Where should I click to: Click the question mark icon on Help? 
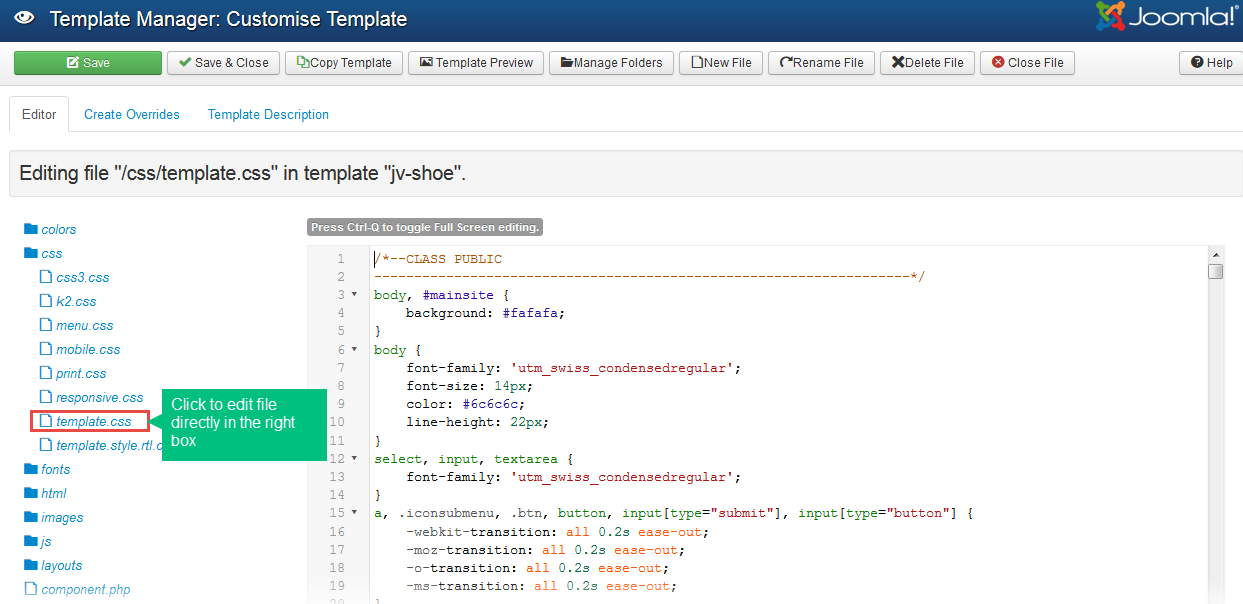1196,63
